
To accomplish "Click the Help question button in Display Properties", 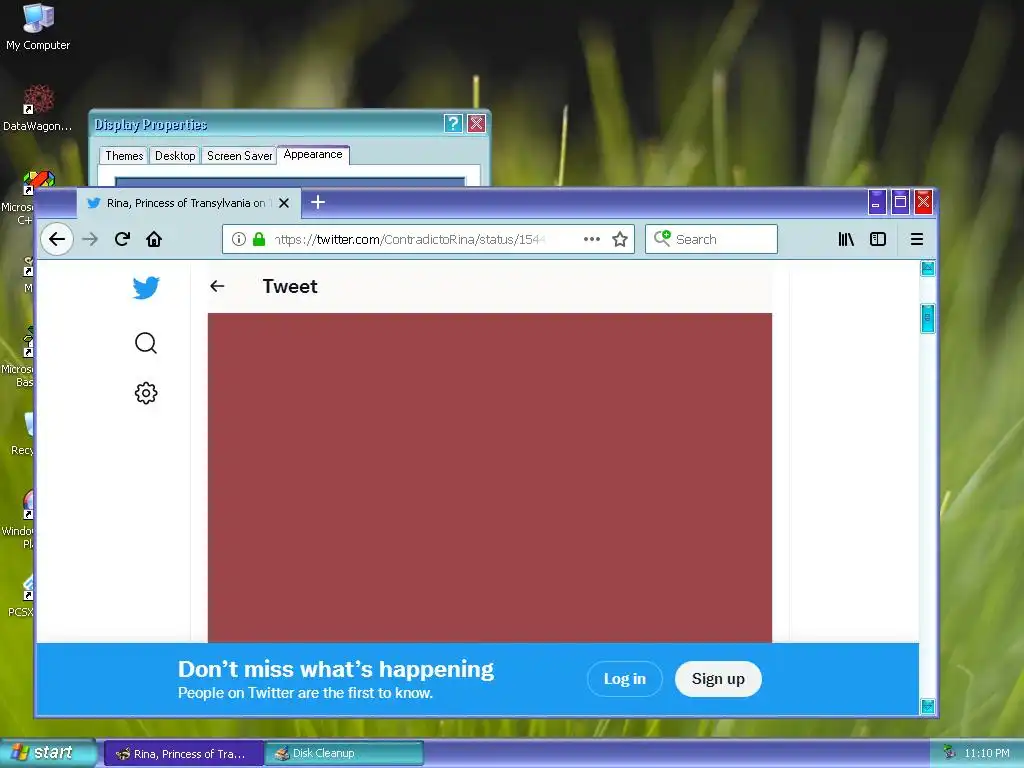I will (x=453, y=123).
